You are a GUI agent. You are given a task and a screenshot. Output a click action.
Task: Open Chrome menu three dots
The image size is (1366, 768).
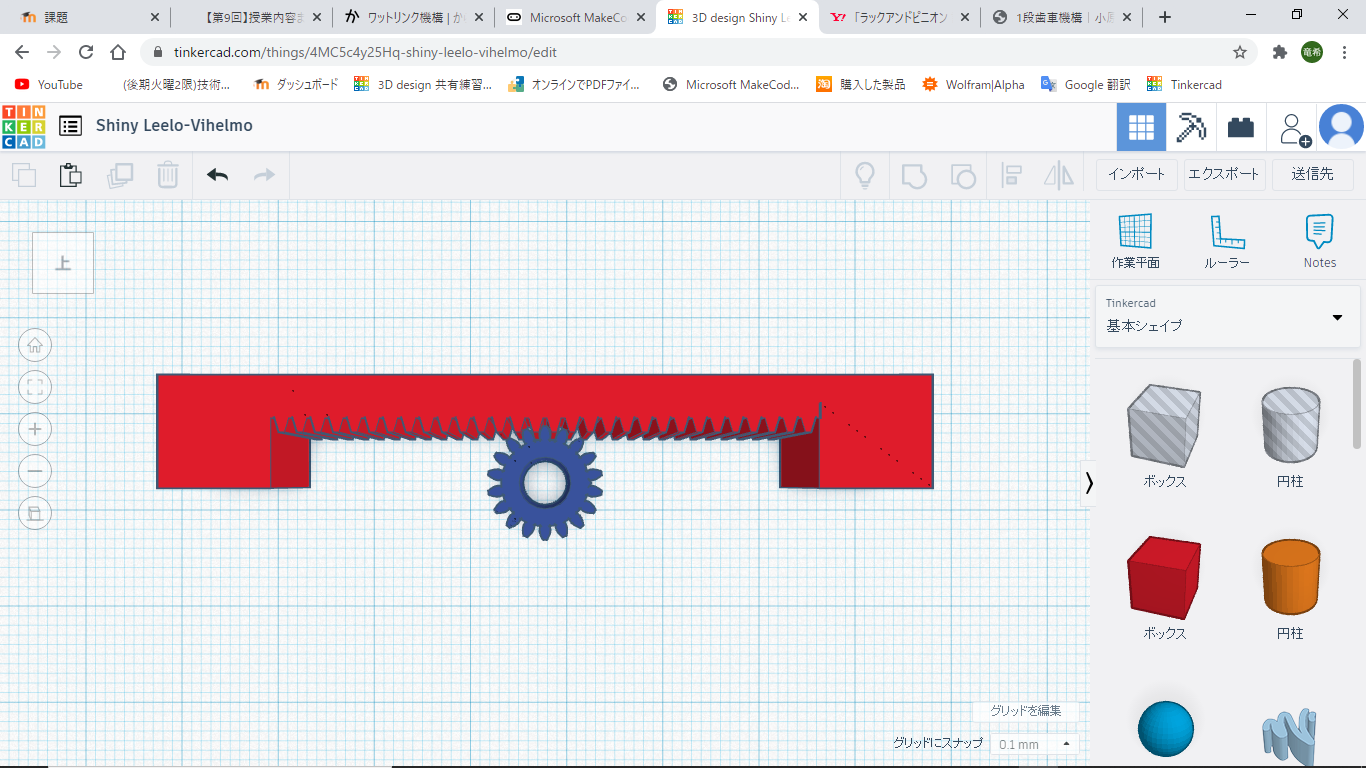pos(1343,52)
